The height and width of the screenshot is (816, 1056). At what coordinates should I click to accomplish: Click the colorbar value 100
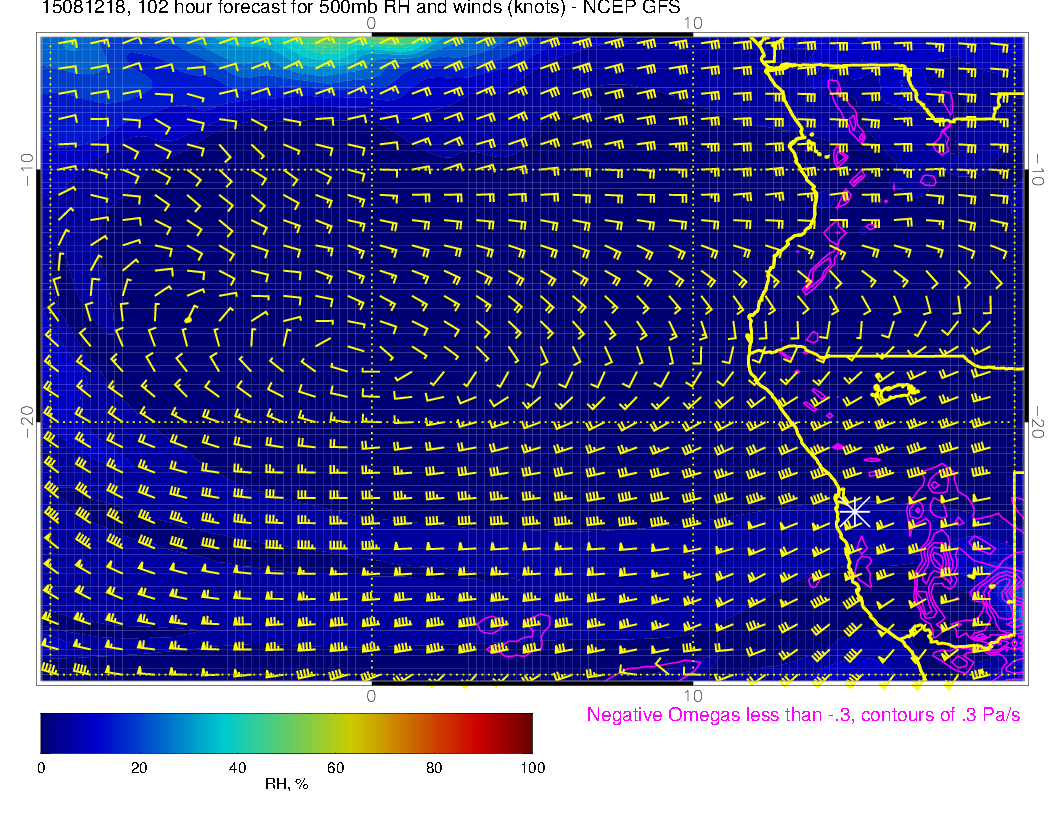[533, 768]
